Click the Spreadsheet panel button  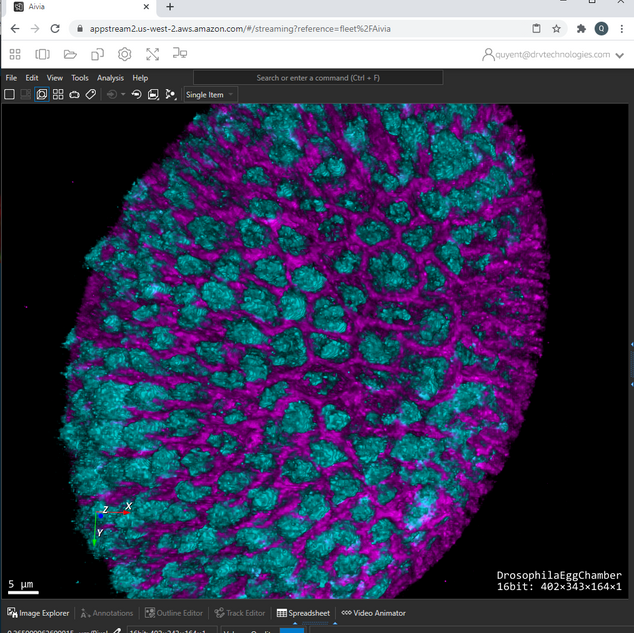click(x=303, y=613)
